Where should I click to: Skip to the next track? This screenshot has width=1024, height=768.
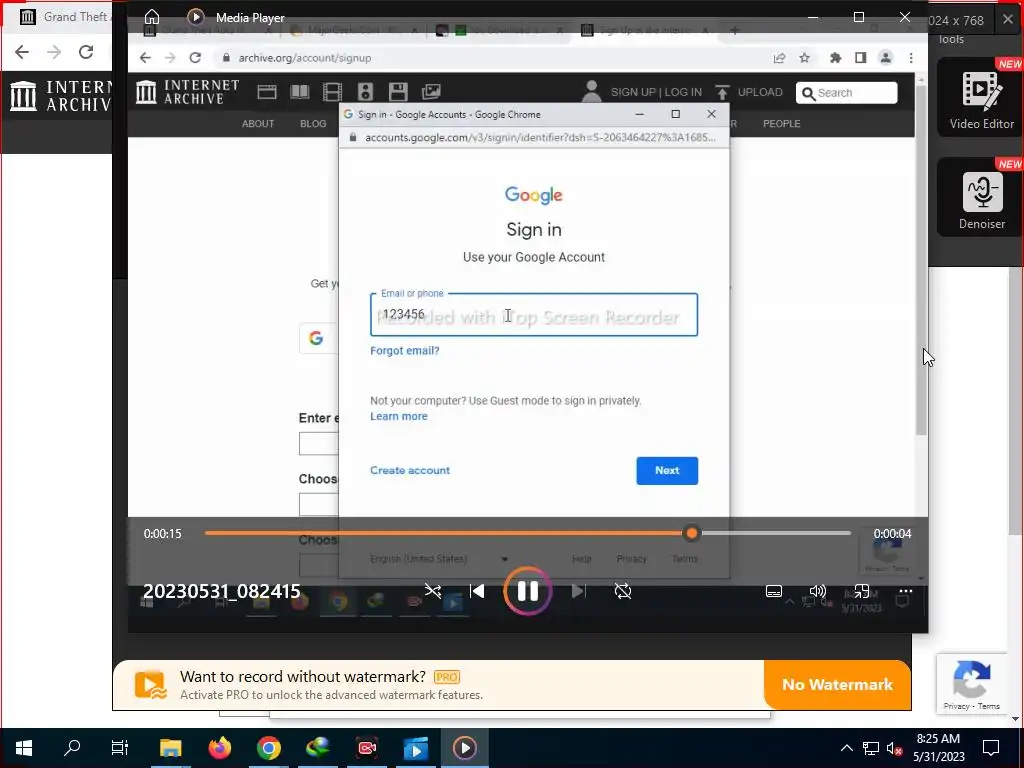click(x=578, y=591)
